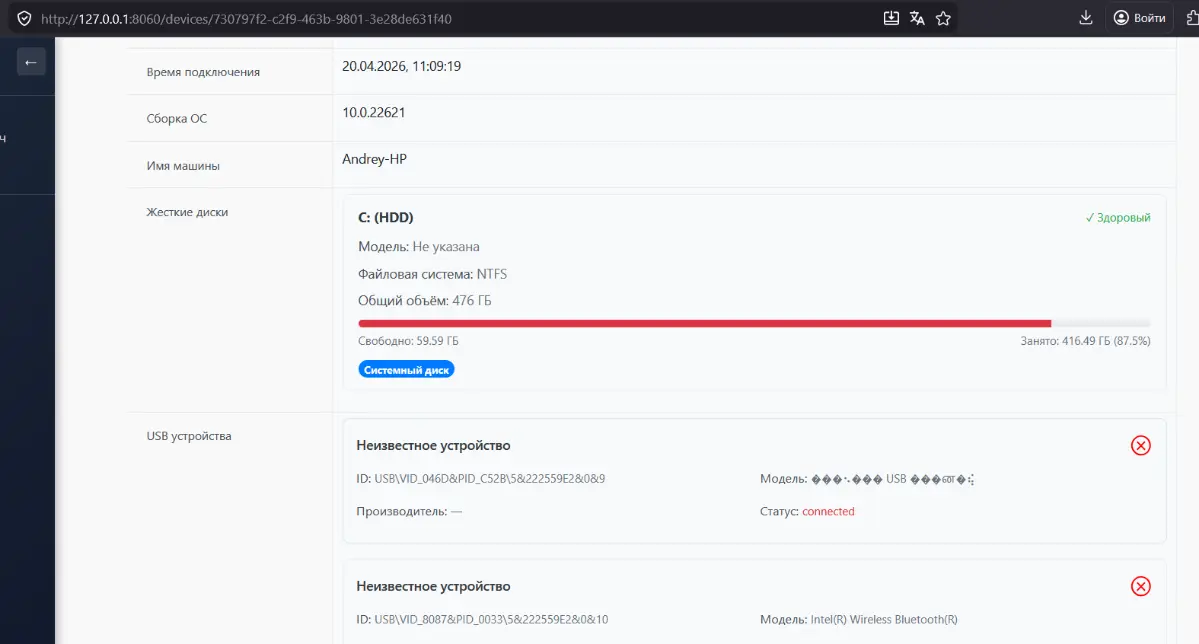This screenshot has height=644, width=1199.
Task: Remove the USB device with VID_046D
Action: pyautogui.click(x=1140, y=445)
